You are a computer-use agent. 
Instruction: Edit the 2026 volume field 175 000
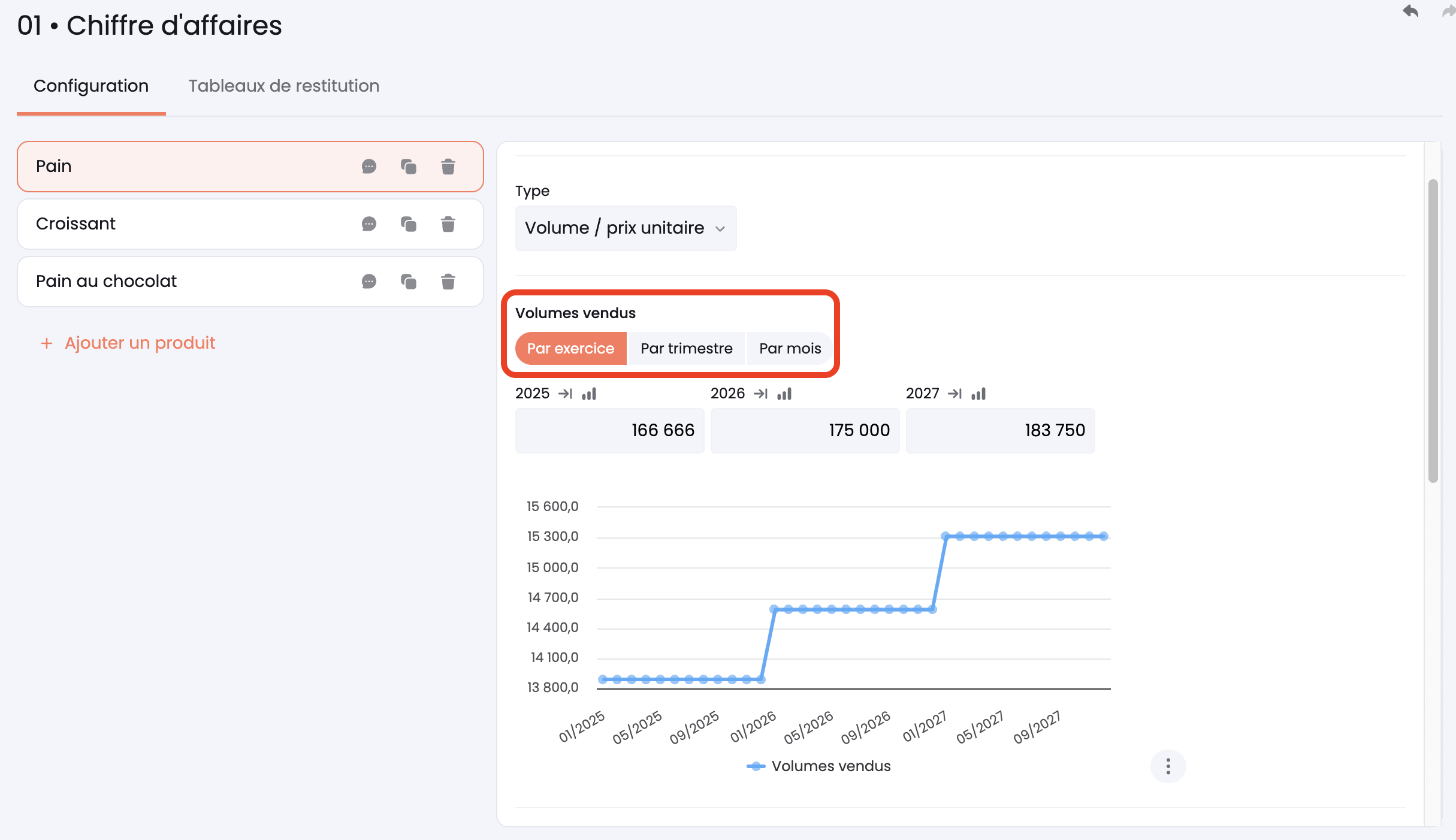(805, 431)
